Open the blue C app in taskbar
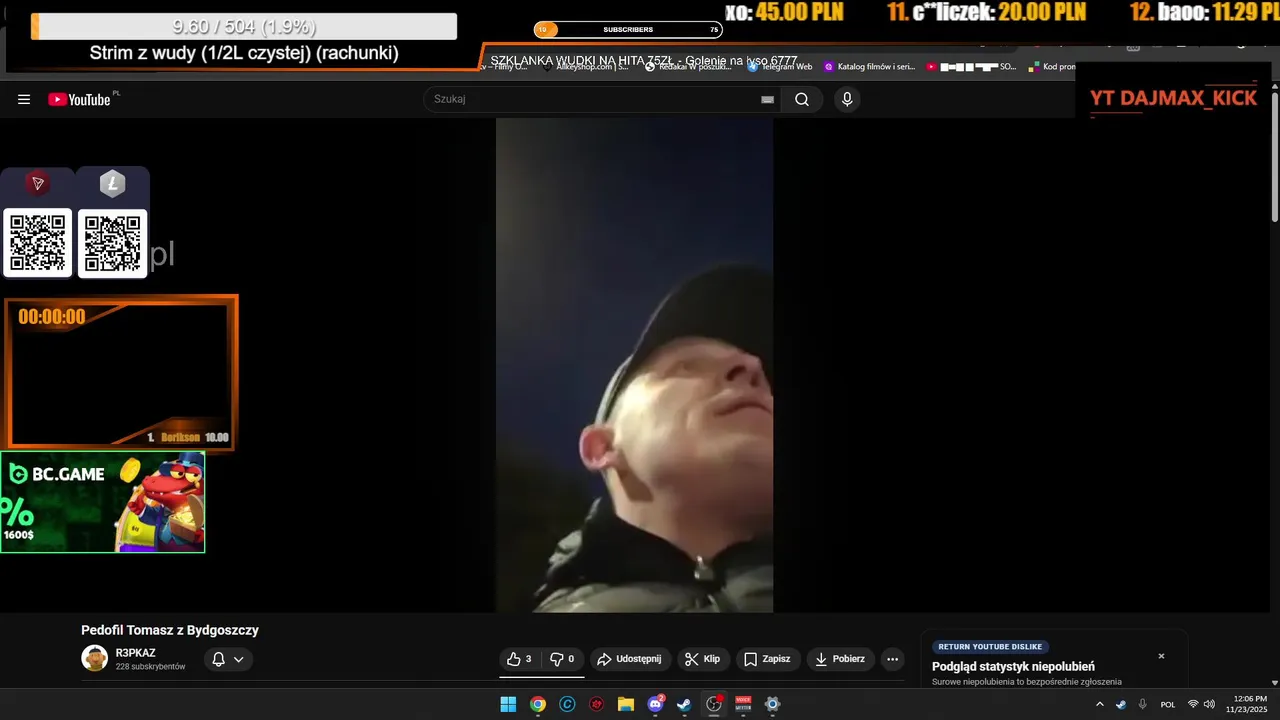 click(x=567, y=704)
